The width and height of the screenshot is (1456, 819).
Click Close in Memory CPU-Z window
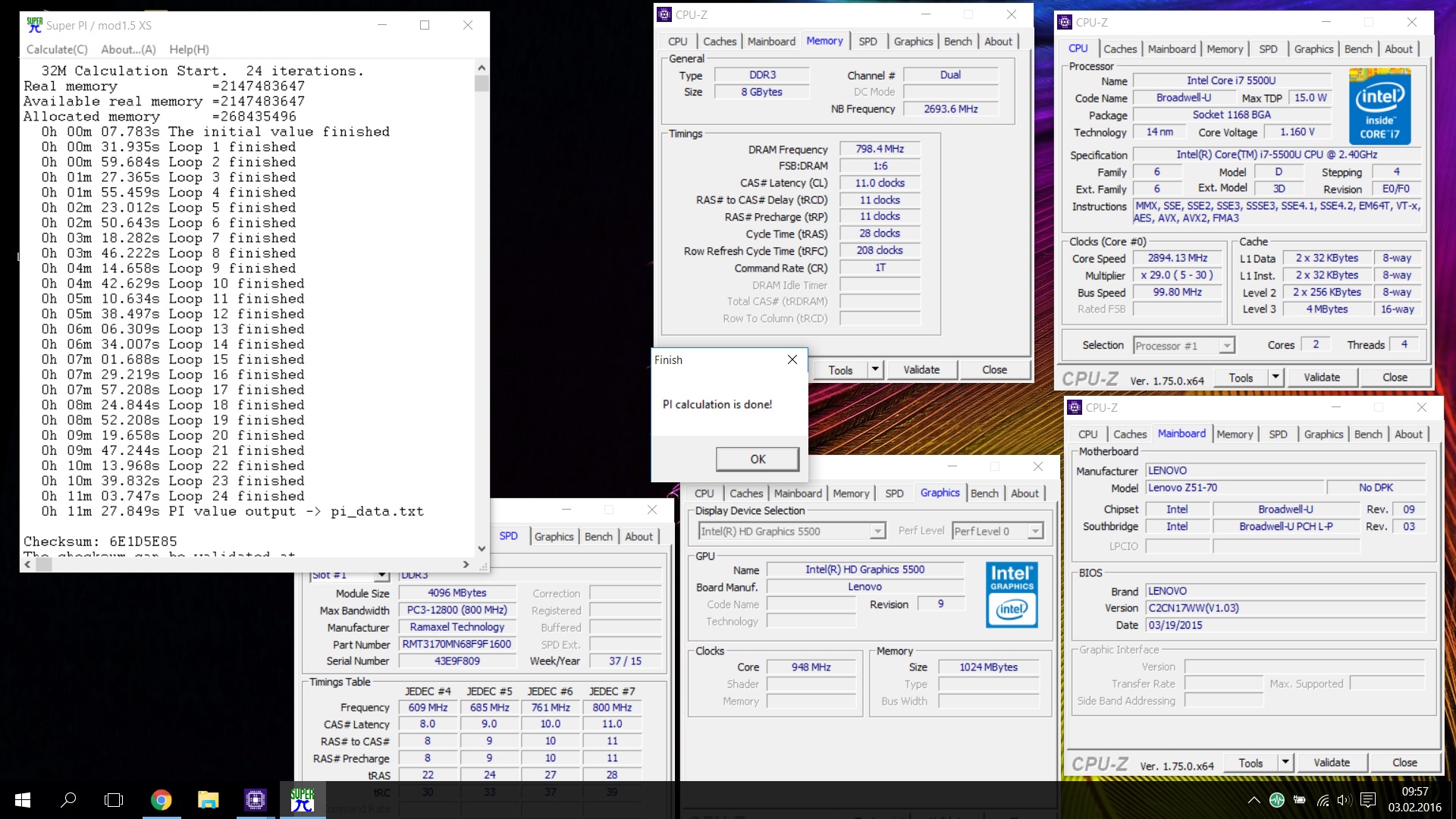click(994, 369)
